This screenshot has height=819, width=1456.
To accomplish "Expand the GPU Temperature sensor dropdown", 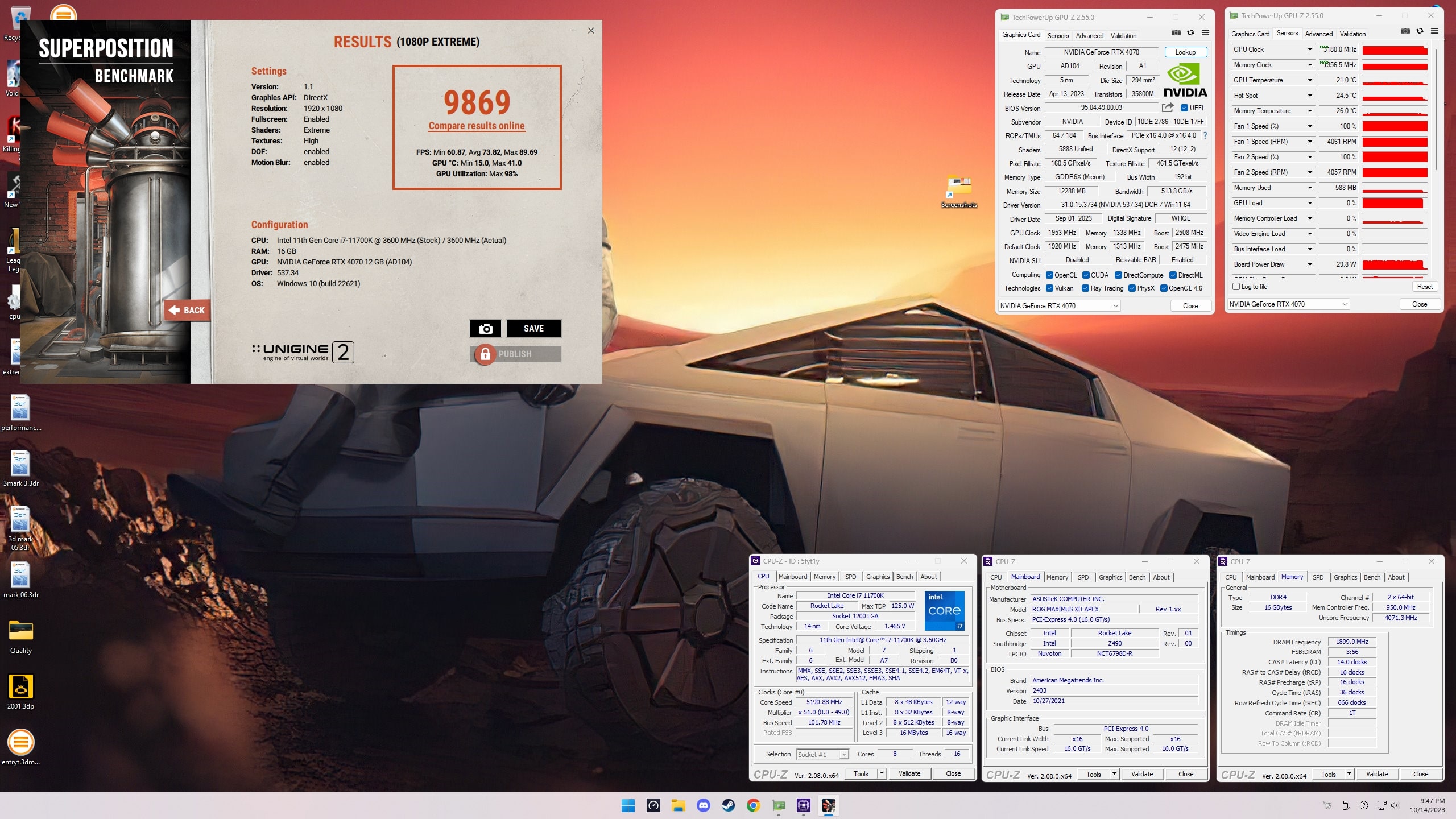I will 1310,80.
